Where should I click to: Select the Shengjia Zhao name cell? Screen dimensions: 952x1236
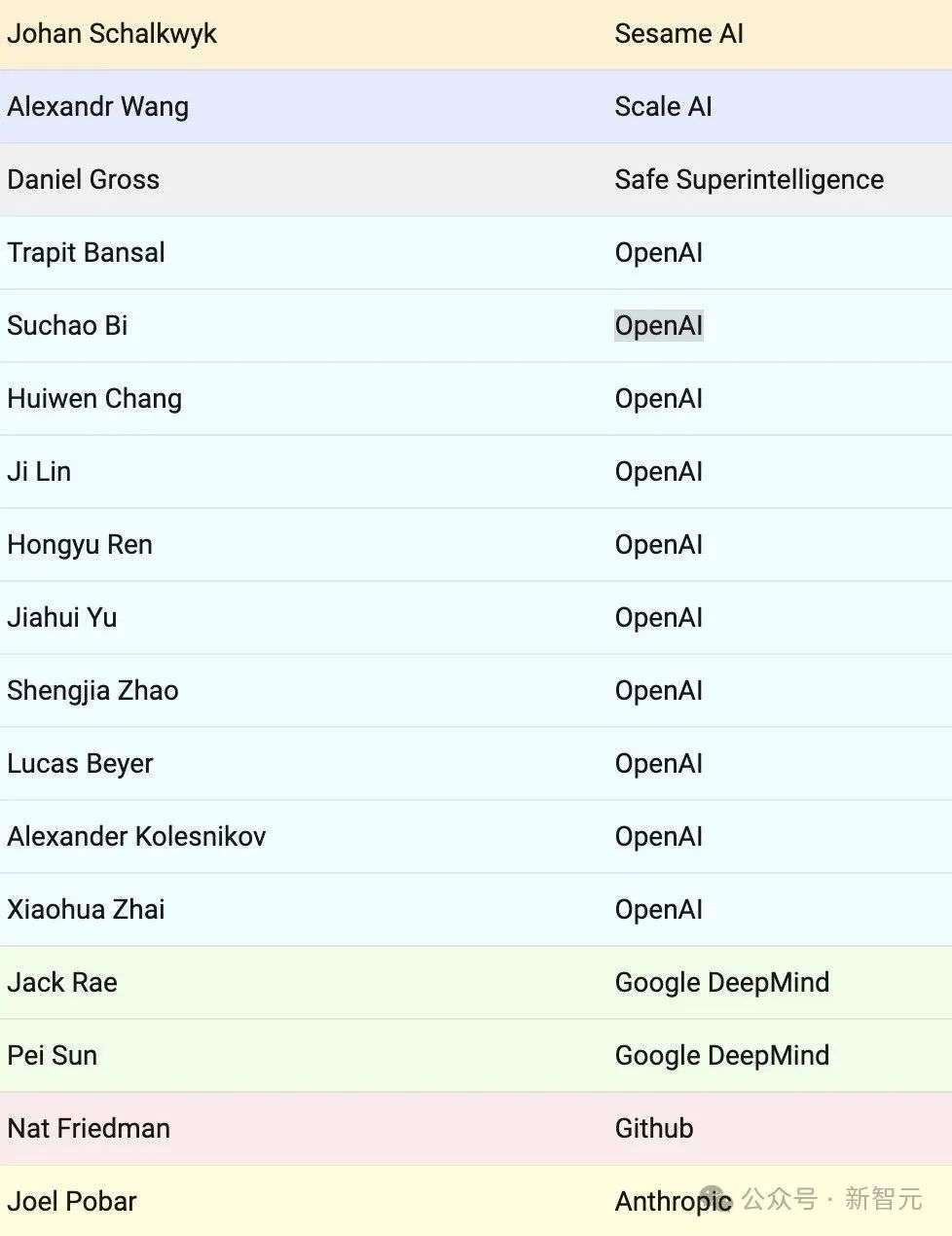pos(92,691)
